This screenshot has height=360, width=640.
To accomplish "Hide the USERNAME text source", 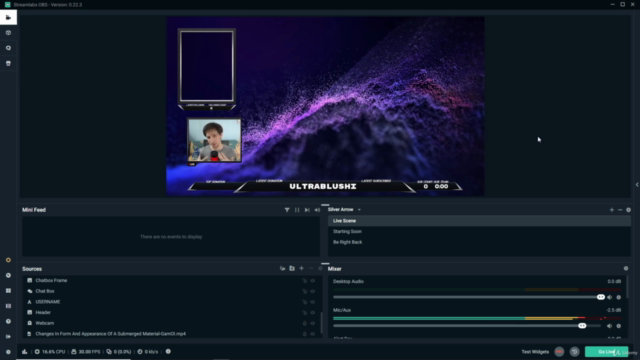I will (313, 302).
